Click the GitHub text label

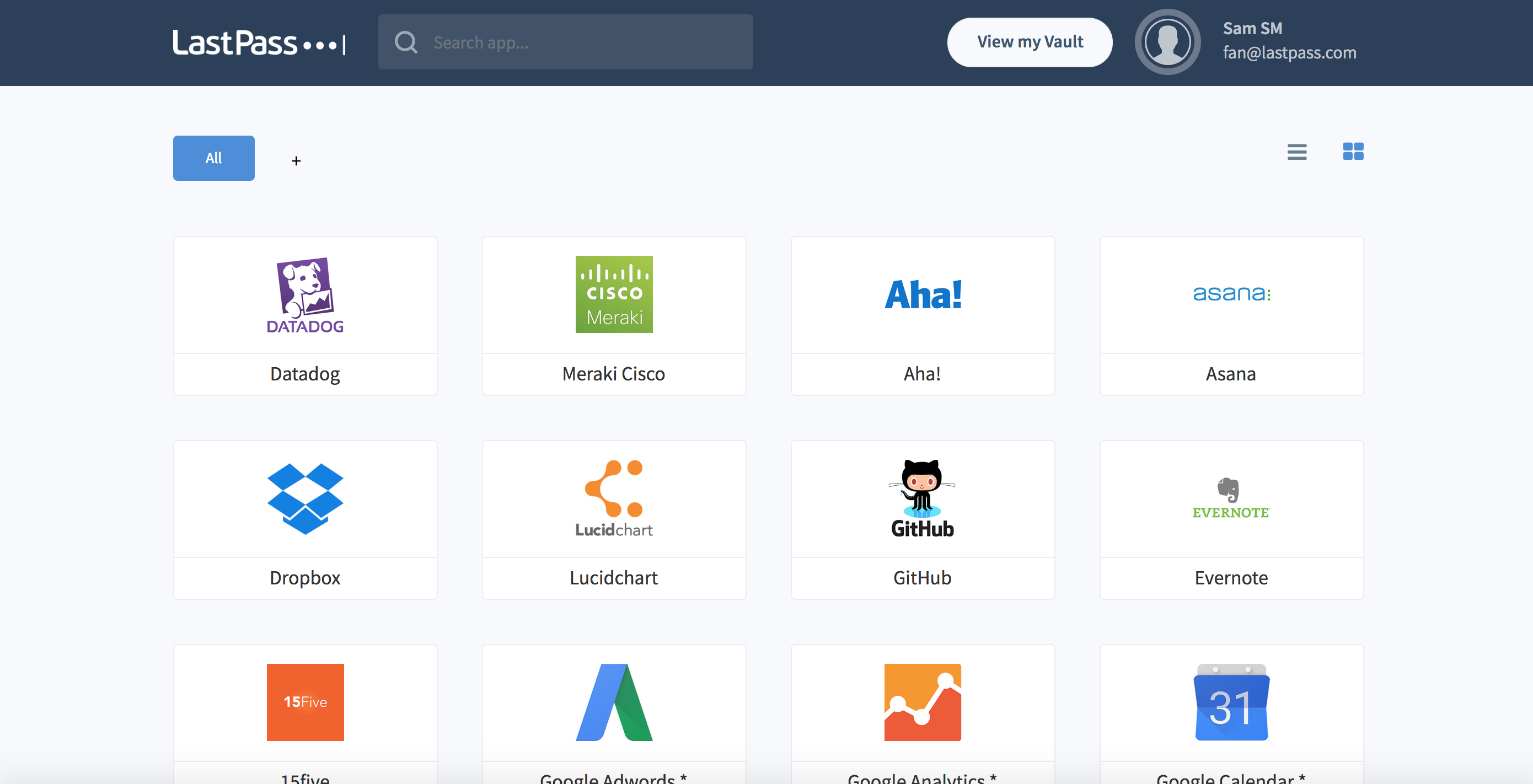[923, 578]
